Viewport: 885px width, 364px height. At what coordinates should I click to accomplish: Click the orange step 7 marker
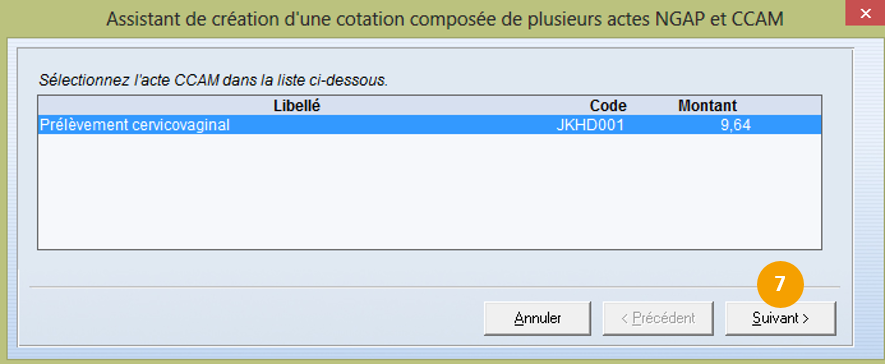click(x=780, y=284)
